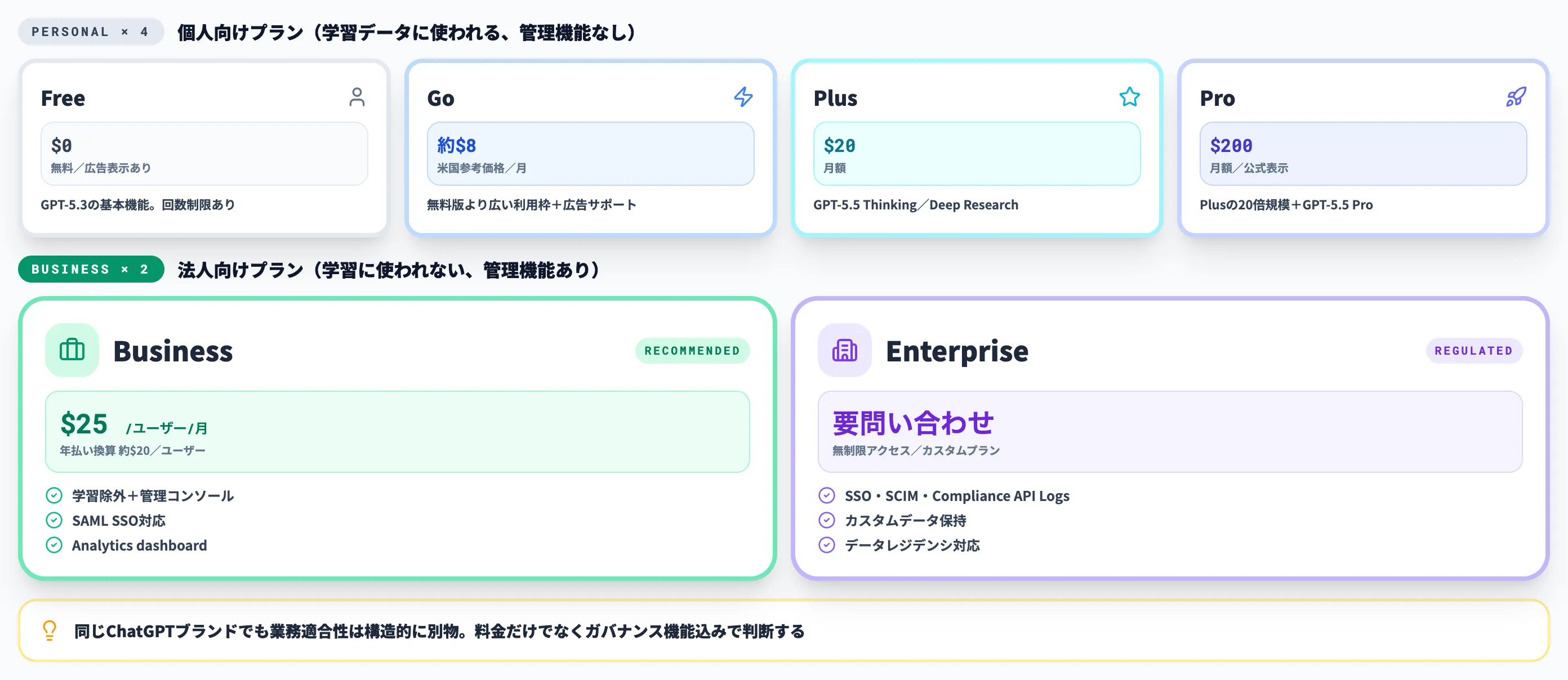Click the Business plan heading

173,351
